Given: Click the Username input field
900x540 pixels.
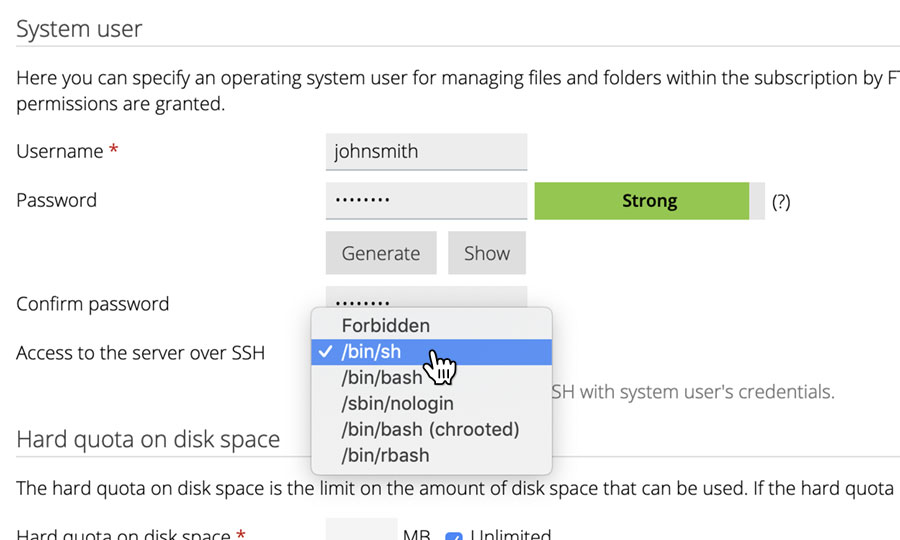Looking at the screenshot, I should point(426,151).
